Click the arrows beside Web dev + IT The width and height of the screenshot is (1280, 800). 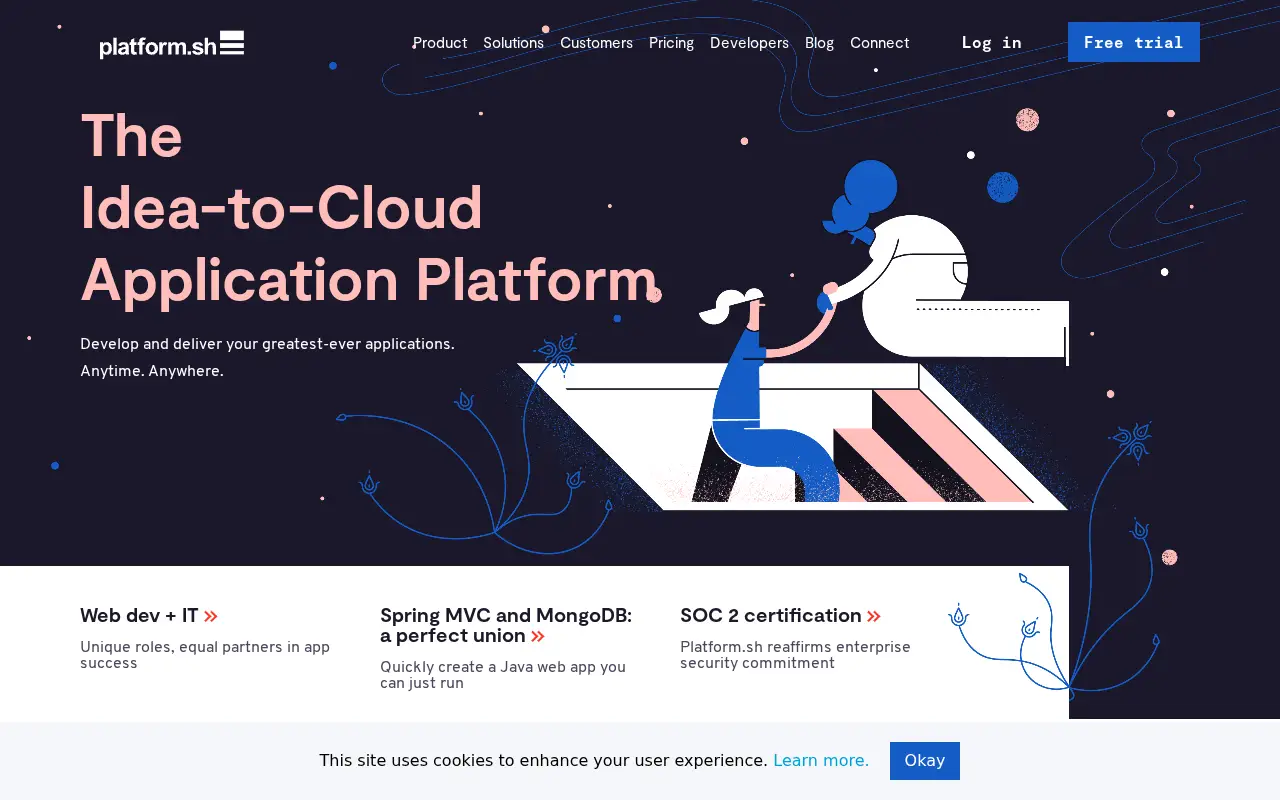pyautogui.click(x=210, y=616)
